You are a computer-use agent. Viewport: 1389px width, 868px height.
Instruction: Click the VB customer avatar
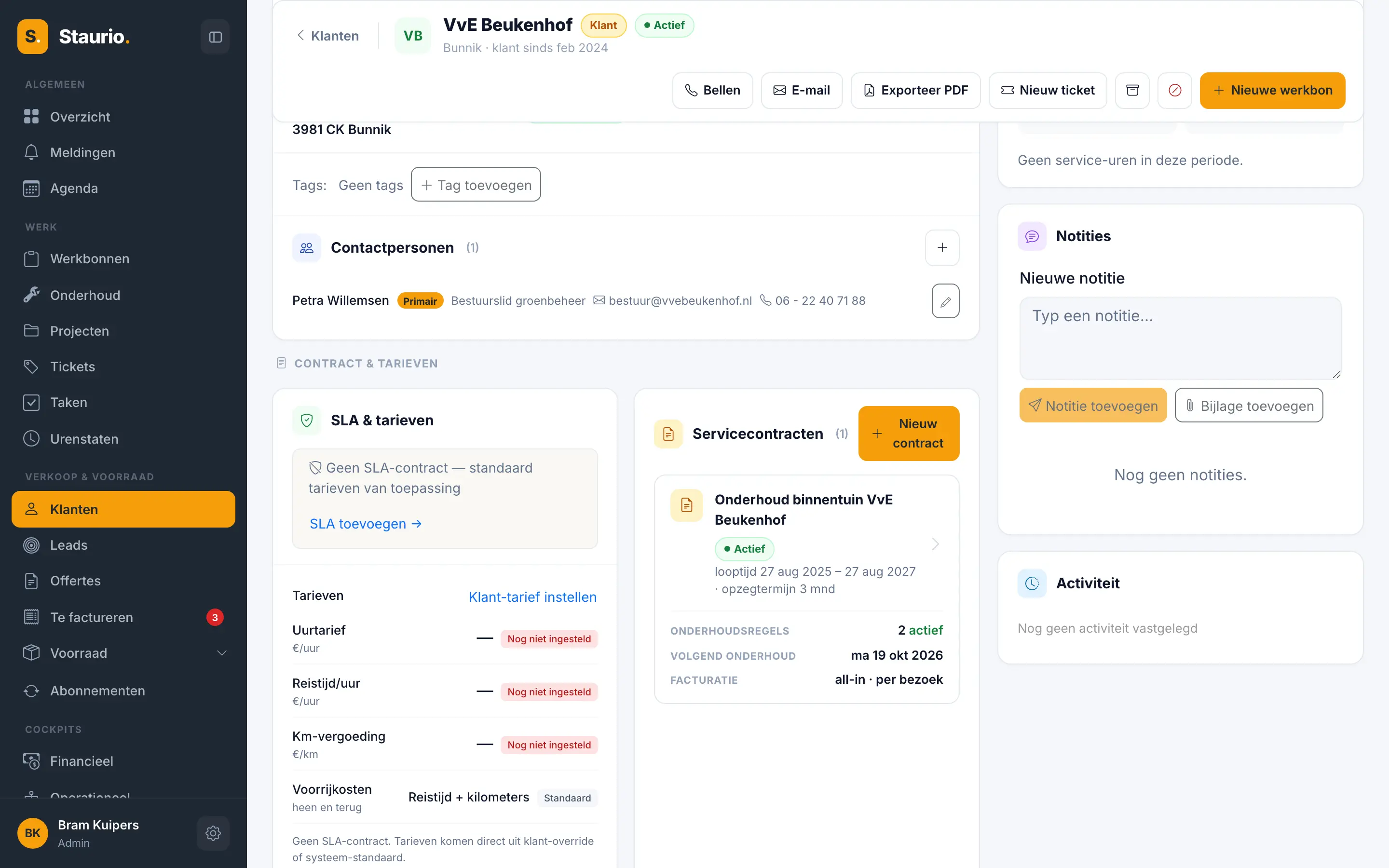(413, 36)
